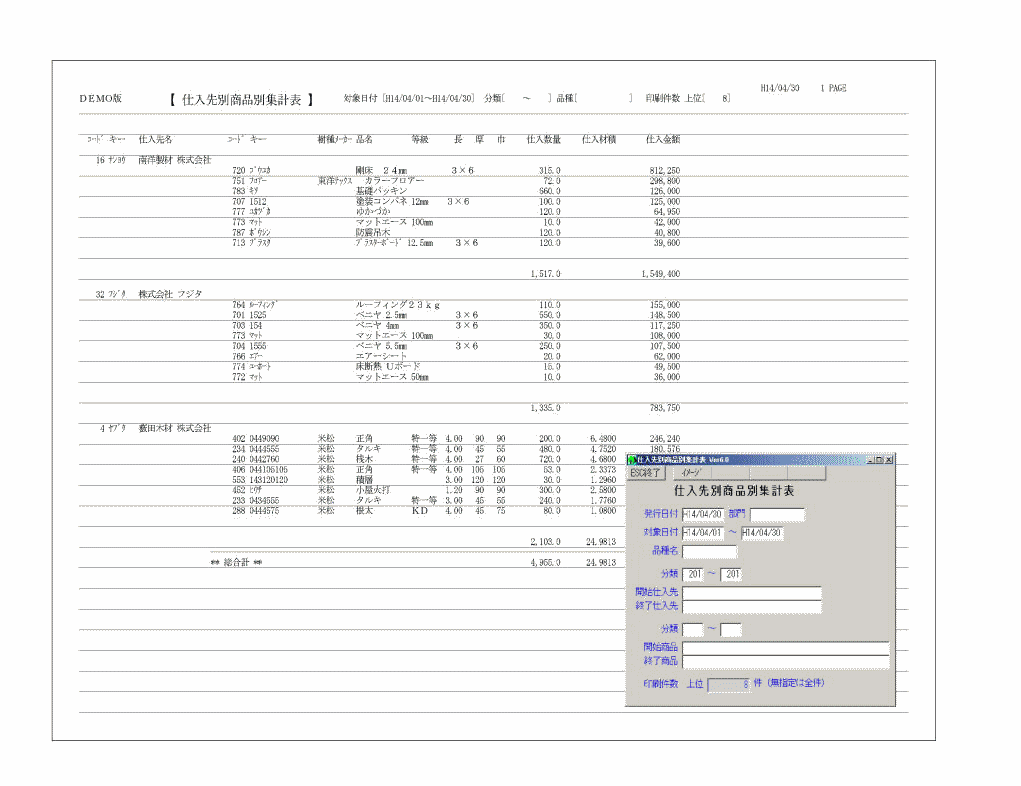Focus the 開始仕入先 input field
The image size is (1021, 786).
(x=751, y=593)
